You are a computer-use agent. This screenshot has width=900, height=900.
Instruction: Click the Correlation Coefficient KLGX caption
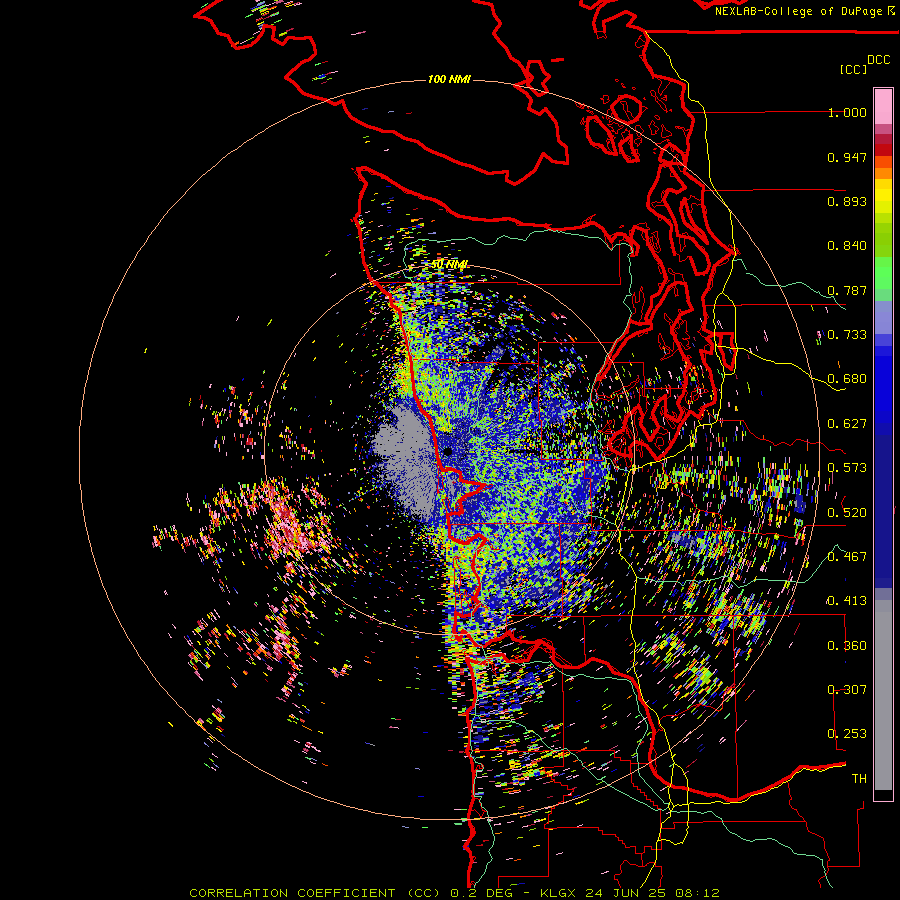[454, 893]
